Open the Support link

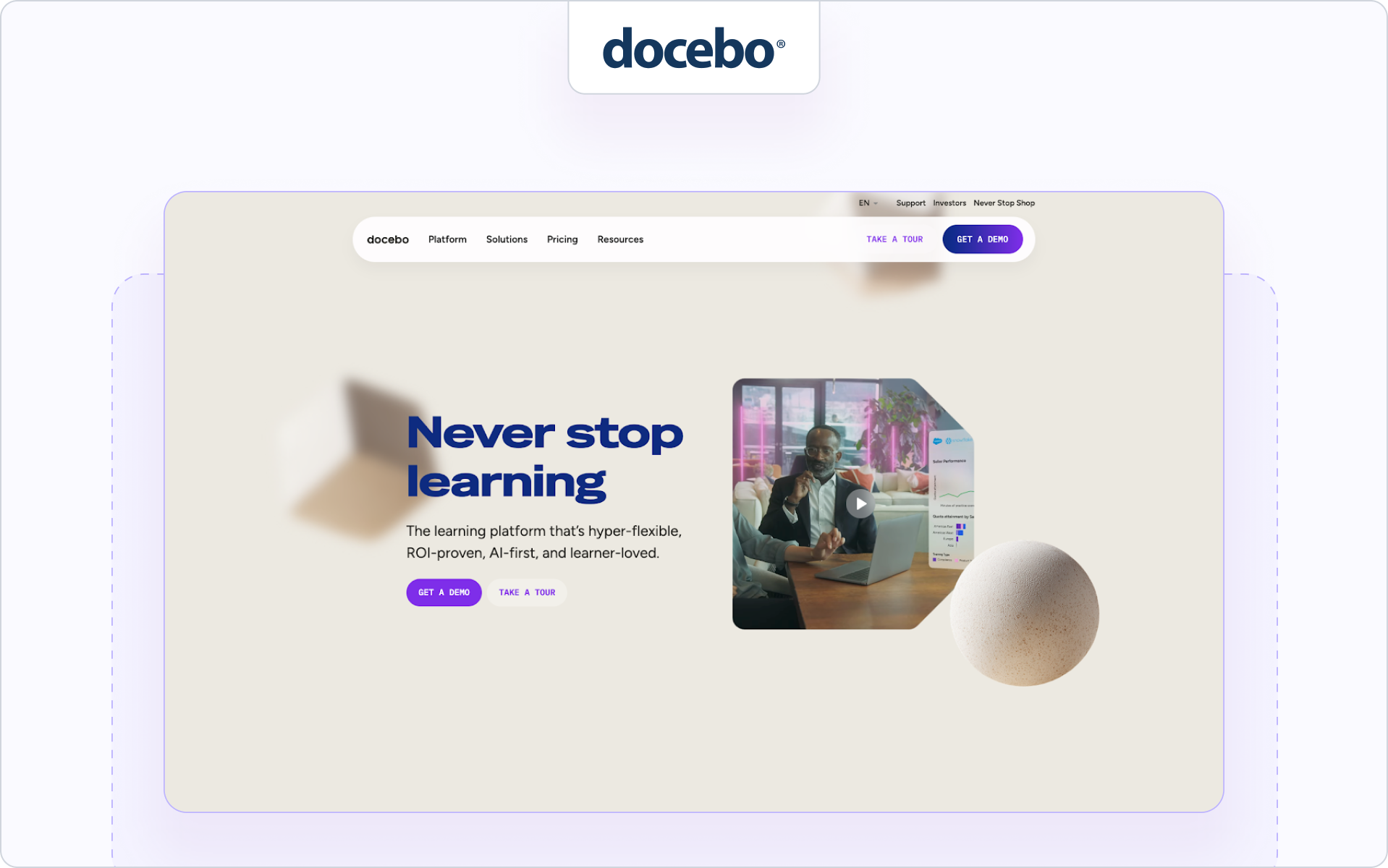tap(910, 203)
